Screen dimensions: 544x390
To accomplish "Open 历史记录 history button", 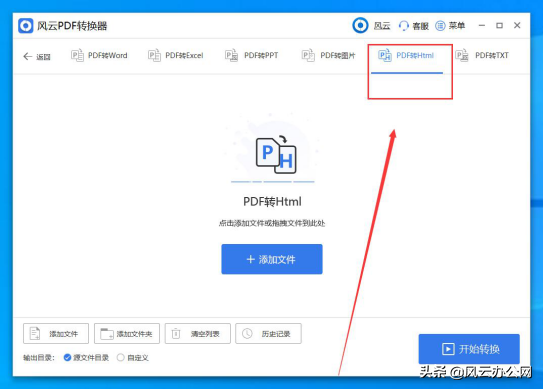I will (x=269, y=334).
